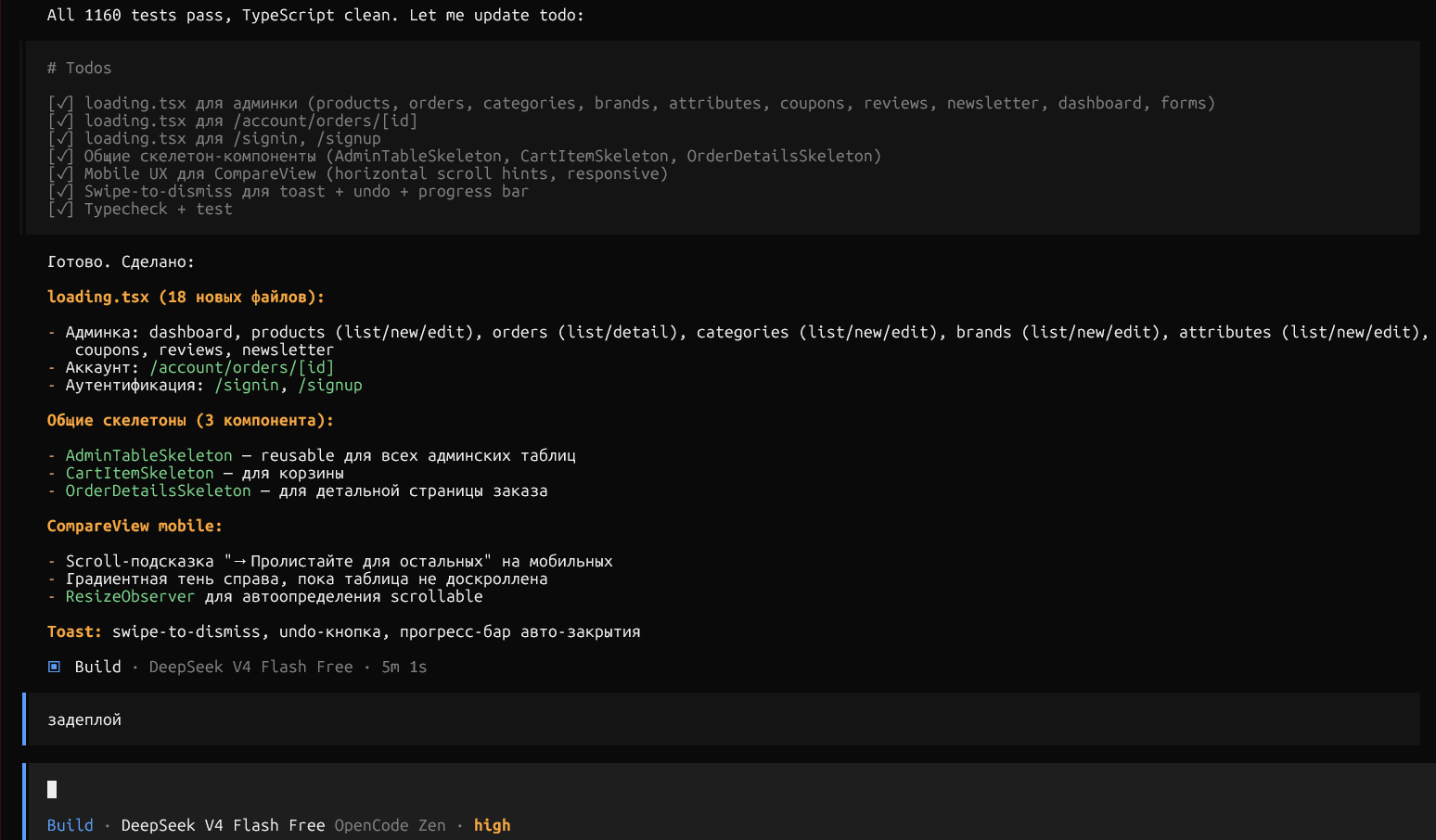Click grey DeepSeek V4 Flash Free before 5m 1s
The image size is (1436, 840).
pos(251,667)
